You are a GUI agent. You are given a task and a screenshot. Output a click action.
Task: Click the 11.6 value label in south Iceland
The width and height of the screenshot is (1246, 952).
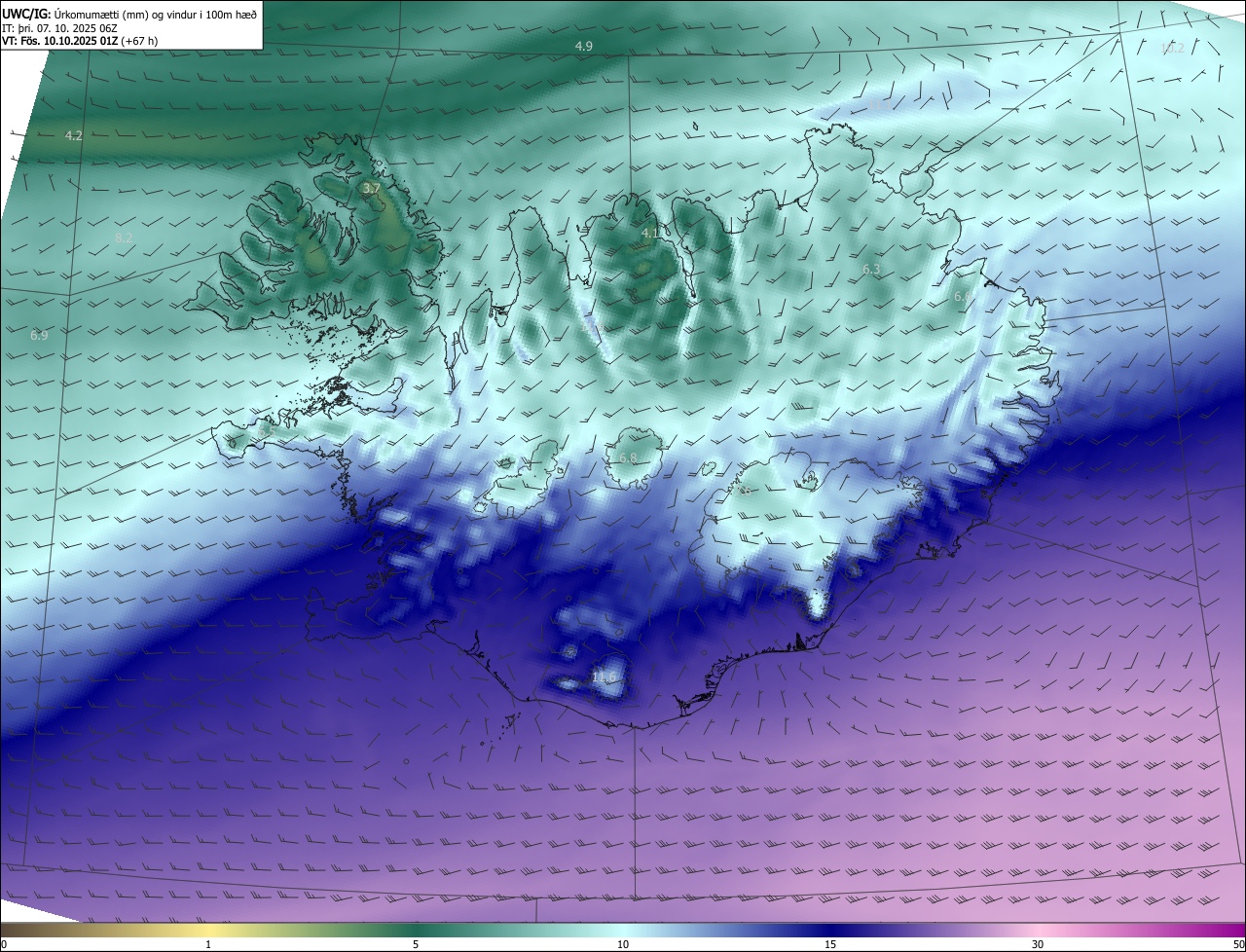click(x=604, y=677)
